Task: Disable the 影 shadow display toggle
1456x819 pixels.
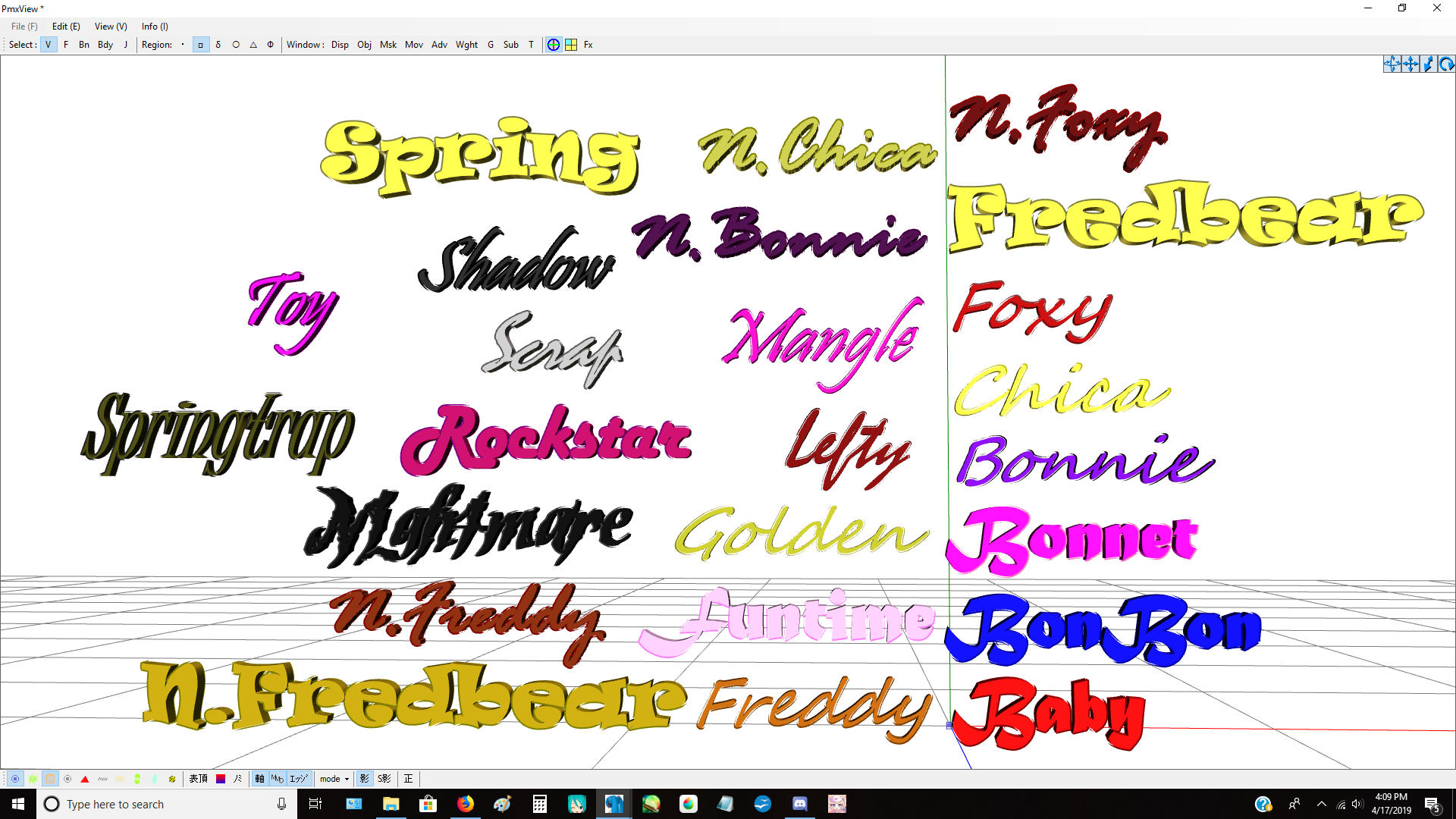Action: [x=364, y=778]
